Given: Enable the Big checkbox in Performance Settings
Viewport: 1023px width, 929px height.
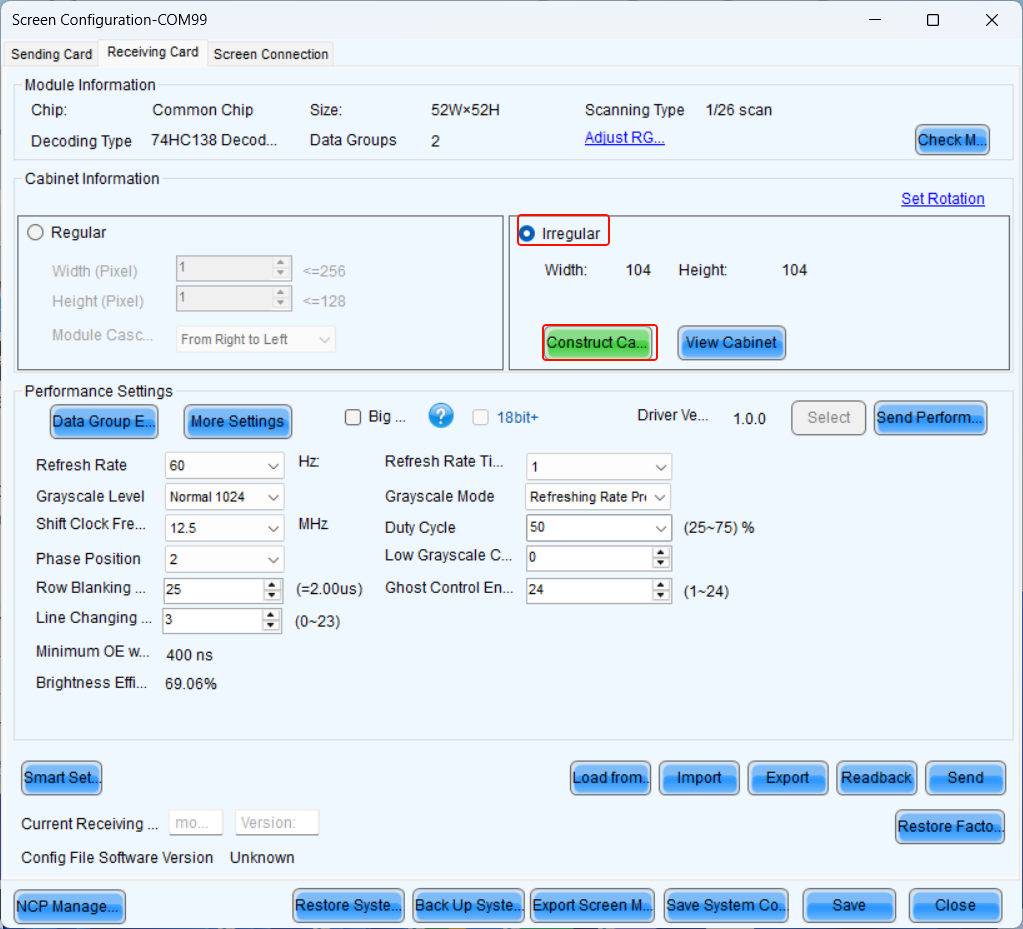Looking at the screenshot, I should tap(353, 417).
